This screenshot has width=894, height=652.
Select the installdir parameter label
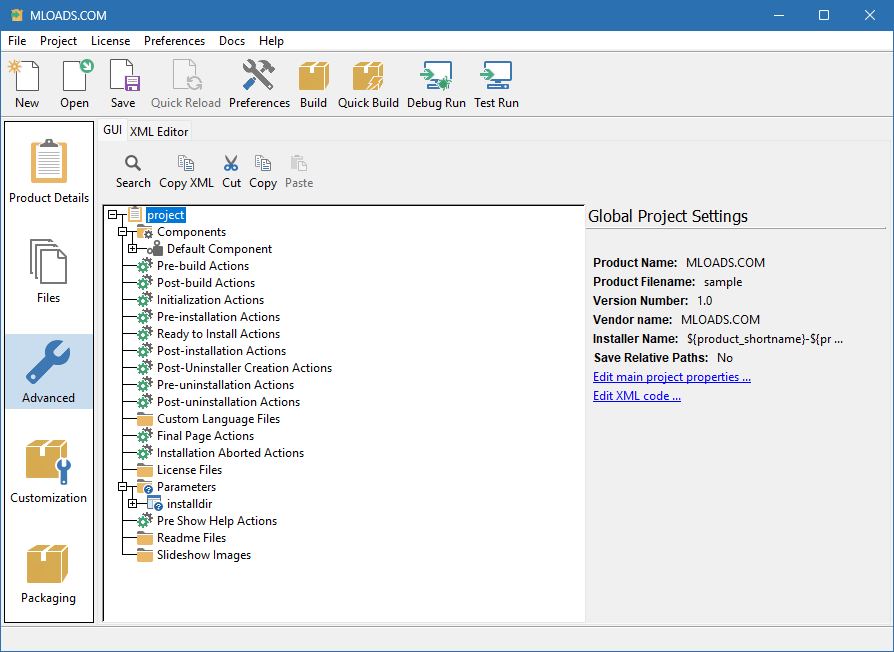pos(189,504)
